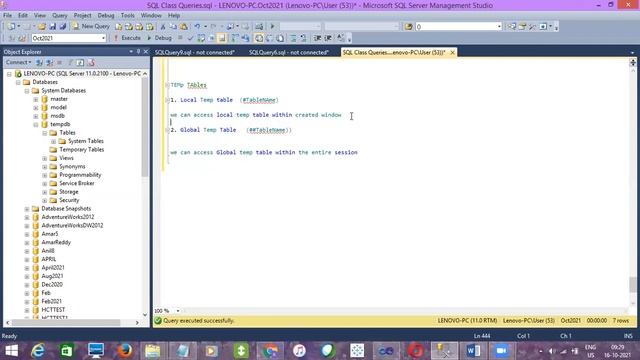Click the Cut scissors icon
Screen dimensions: 640x360
pyautogui.click(x=163, y=27)
